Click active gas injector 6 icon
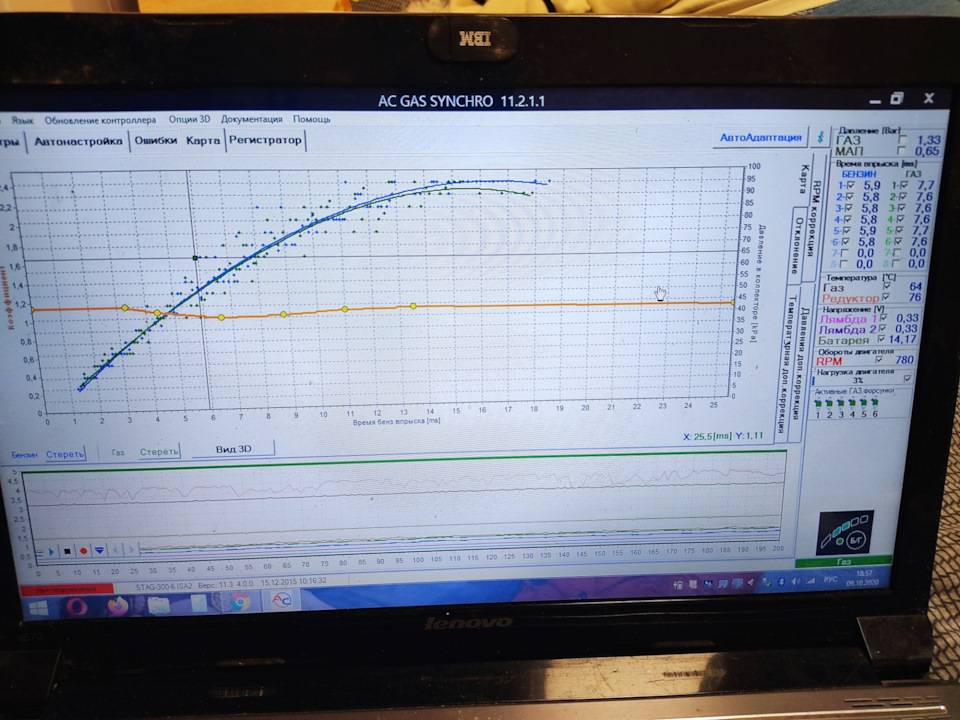Viewport: 960px width, 720px height. pyautogui.click(x=874, y=402)
